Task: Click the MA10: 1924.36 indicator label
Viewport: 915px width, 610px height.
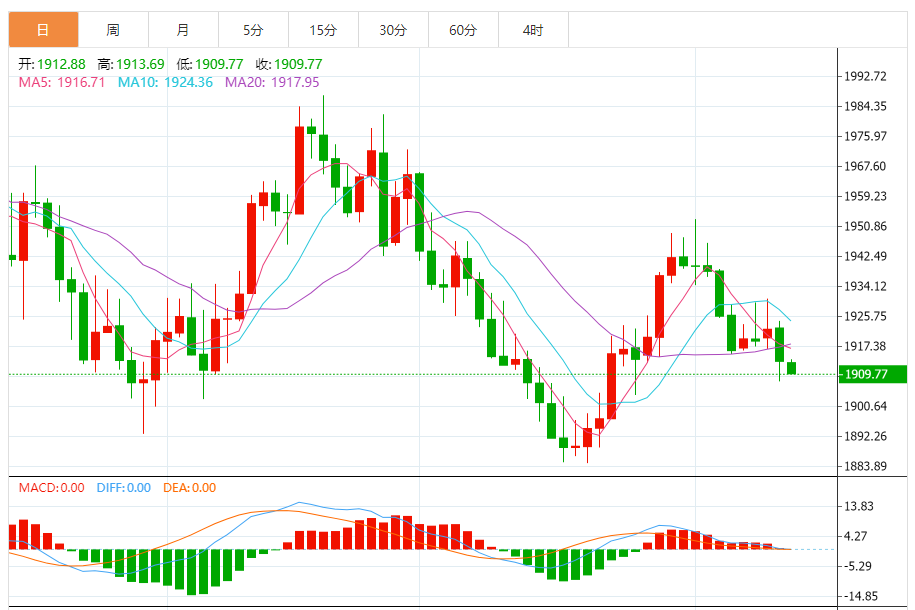Action: tap(166, 82)
